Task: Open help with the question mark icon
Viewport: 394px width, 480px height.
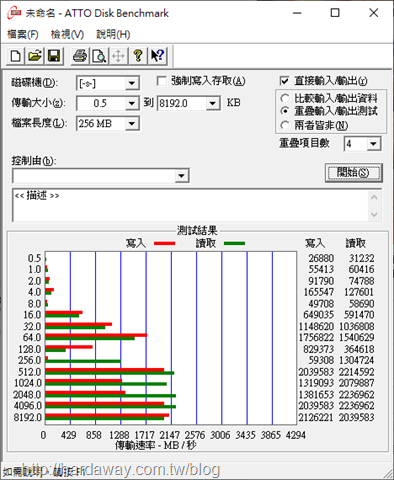Action: [138, 56]
